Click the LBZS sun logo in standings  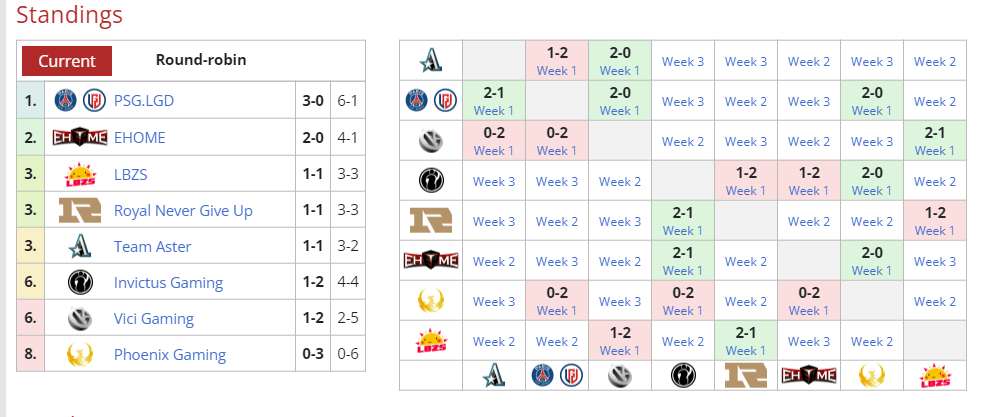point(81,174)
